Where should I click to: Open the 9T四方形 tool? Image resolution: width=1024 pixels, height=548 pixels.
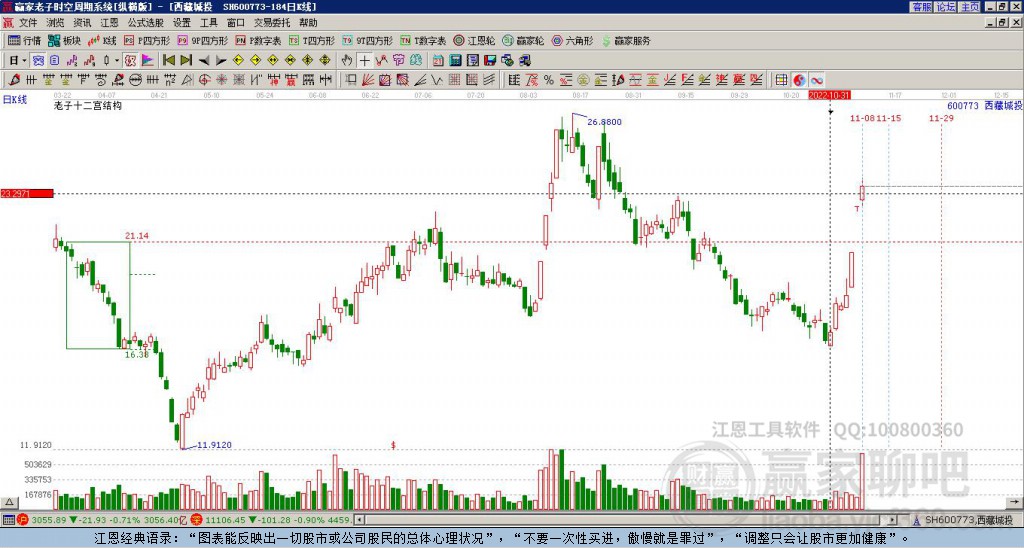368,40
